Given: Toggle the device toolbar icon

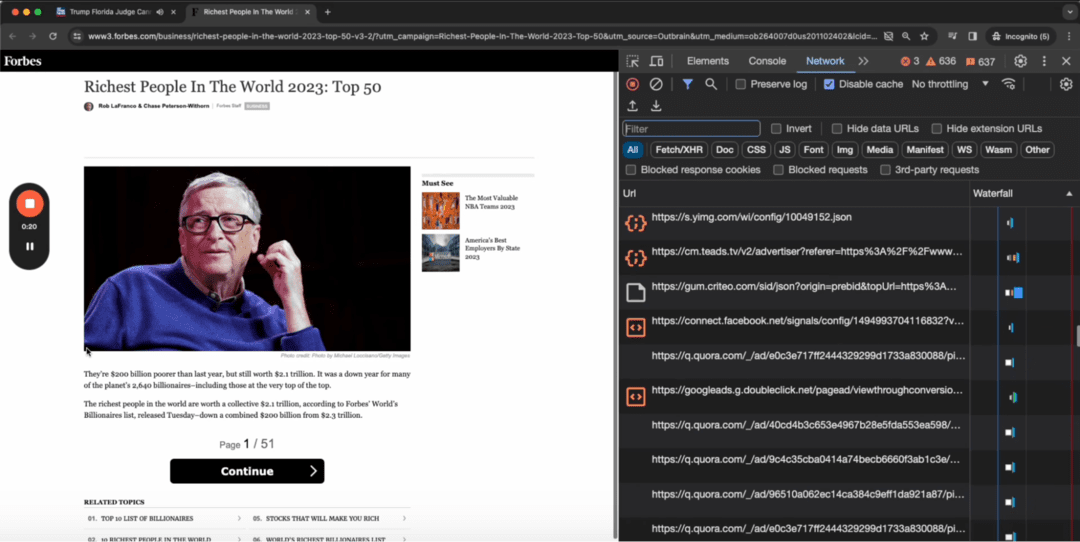Looking at the screenshot, I should point(656,61).
